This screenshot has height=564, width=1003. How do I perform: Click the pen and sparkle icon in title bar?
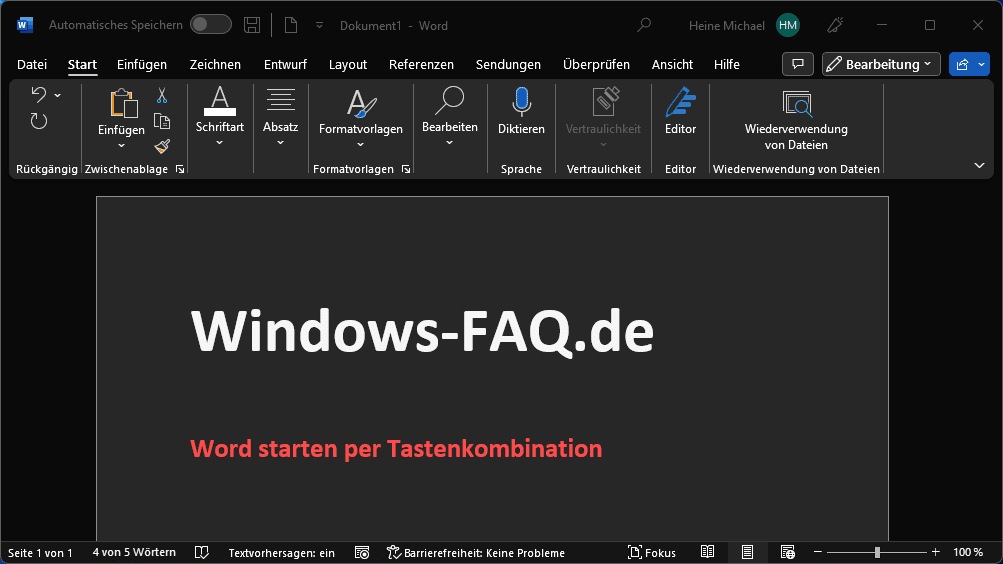click(x=835, y=25)
